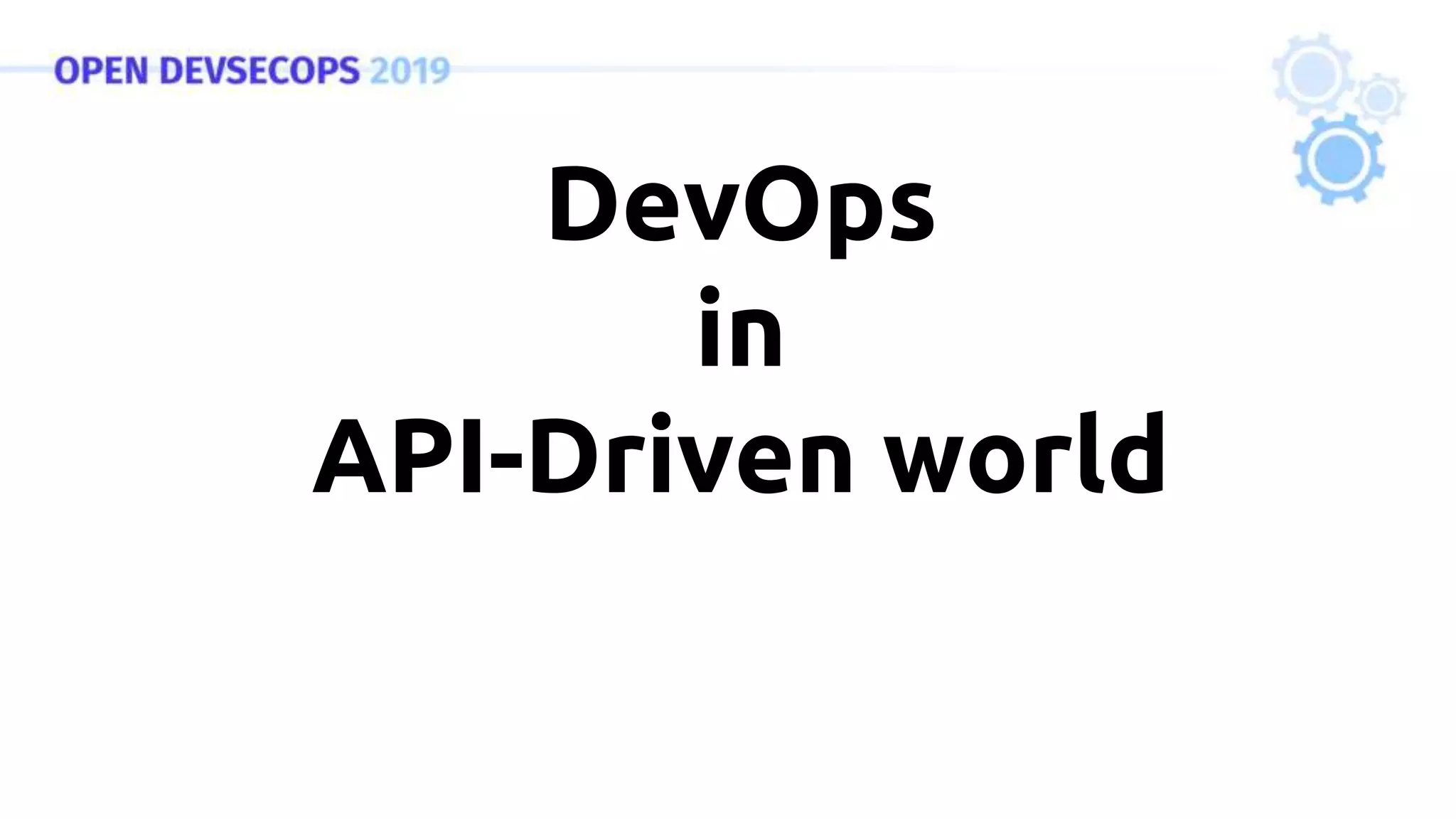Viewport: 1456px width, 819px height.
Task: Select the word OPEN in header
Action: [100, 71]
